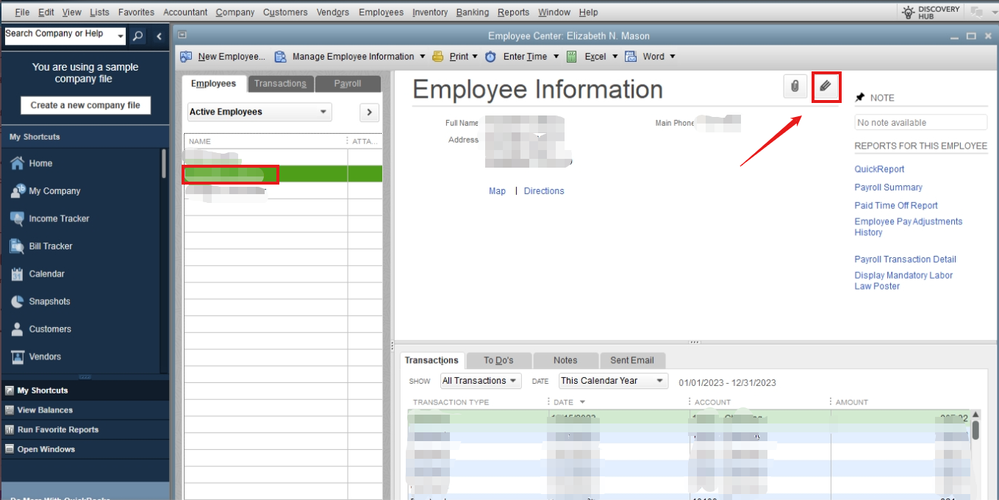Click the window menu icon left of title
The image size is (999, 500).
(x=182, y=36)
